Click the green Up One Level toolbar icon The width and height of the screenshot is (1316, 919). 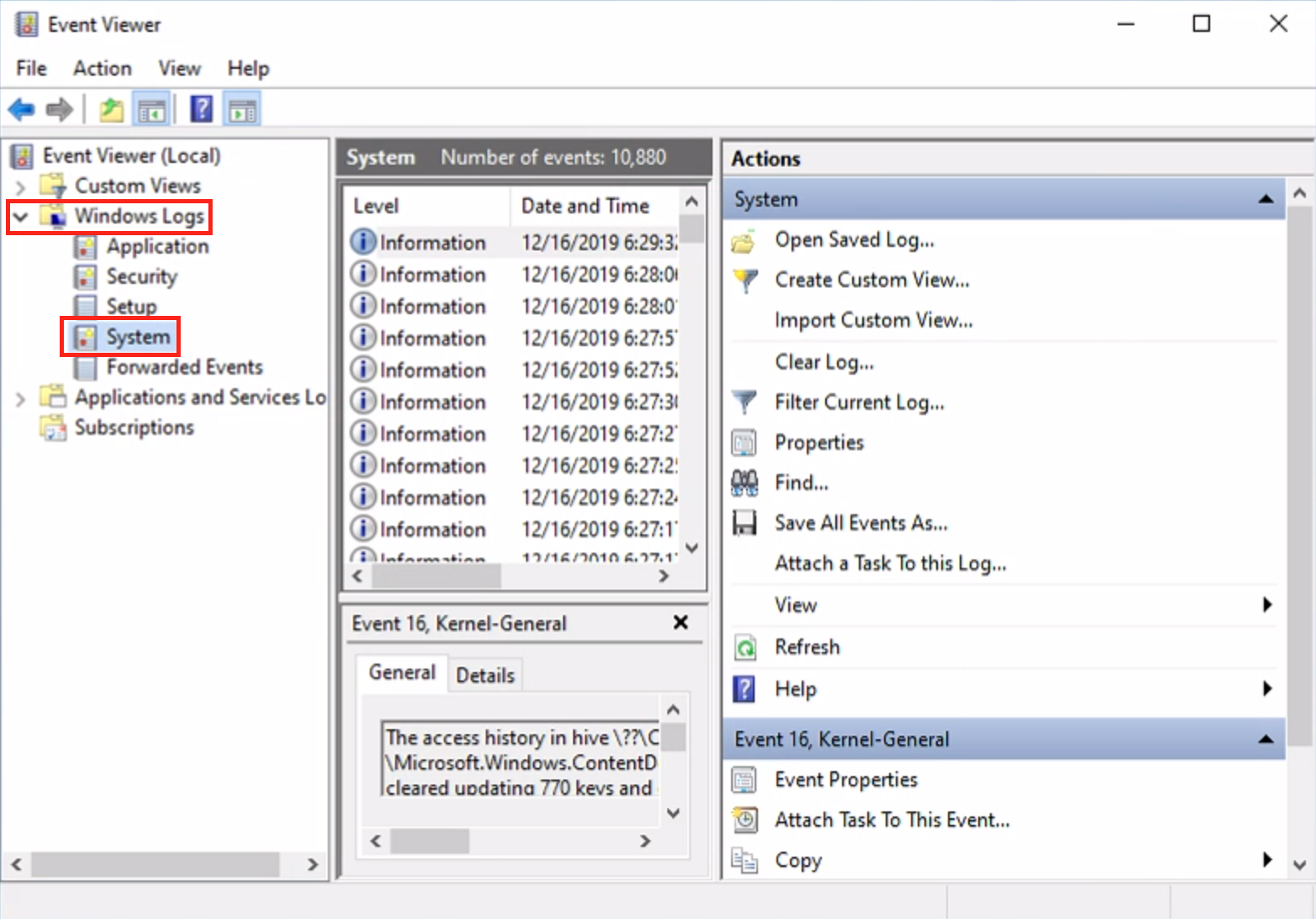tap(111, 109)
